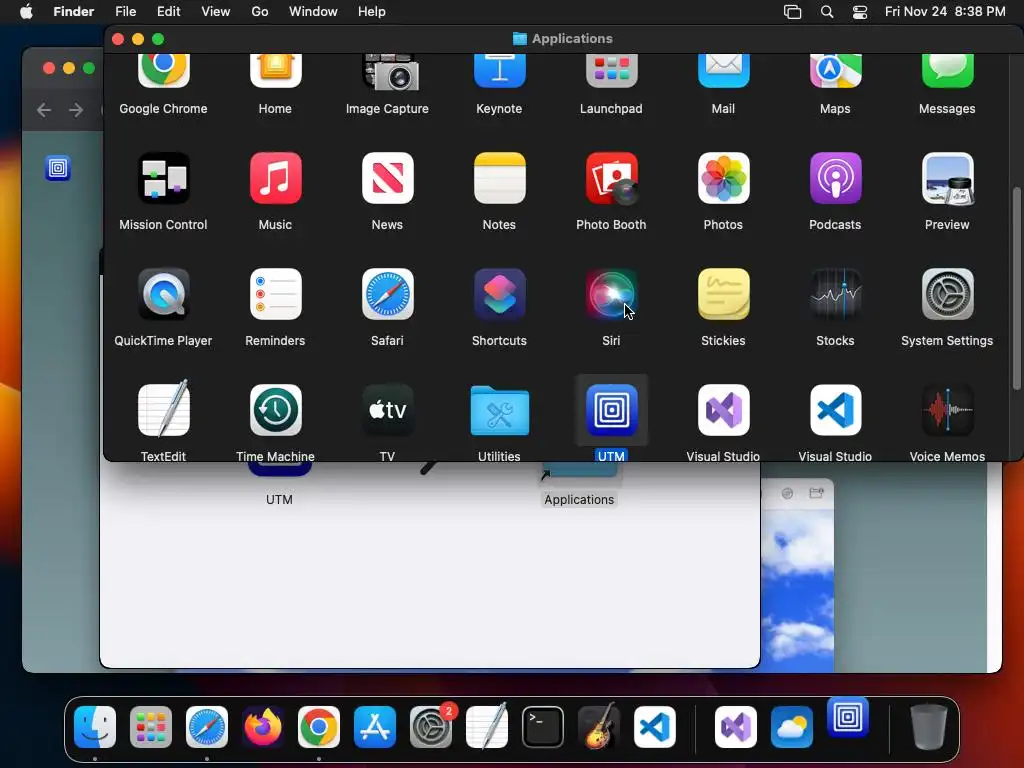The height and width of the screenshot is (768, 1024).
Task: Open Firefox from the Dock
Action: point(263,727)
